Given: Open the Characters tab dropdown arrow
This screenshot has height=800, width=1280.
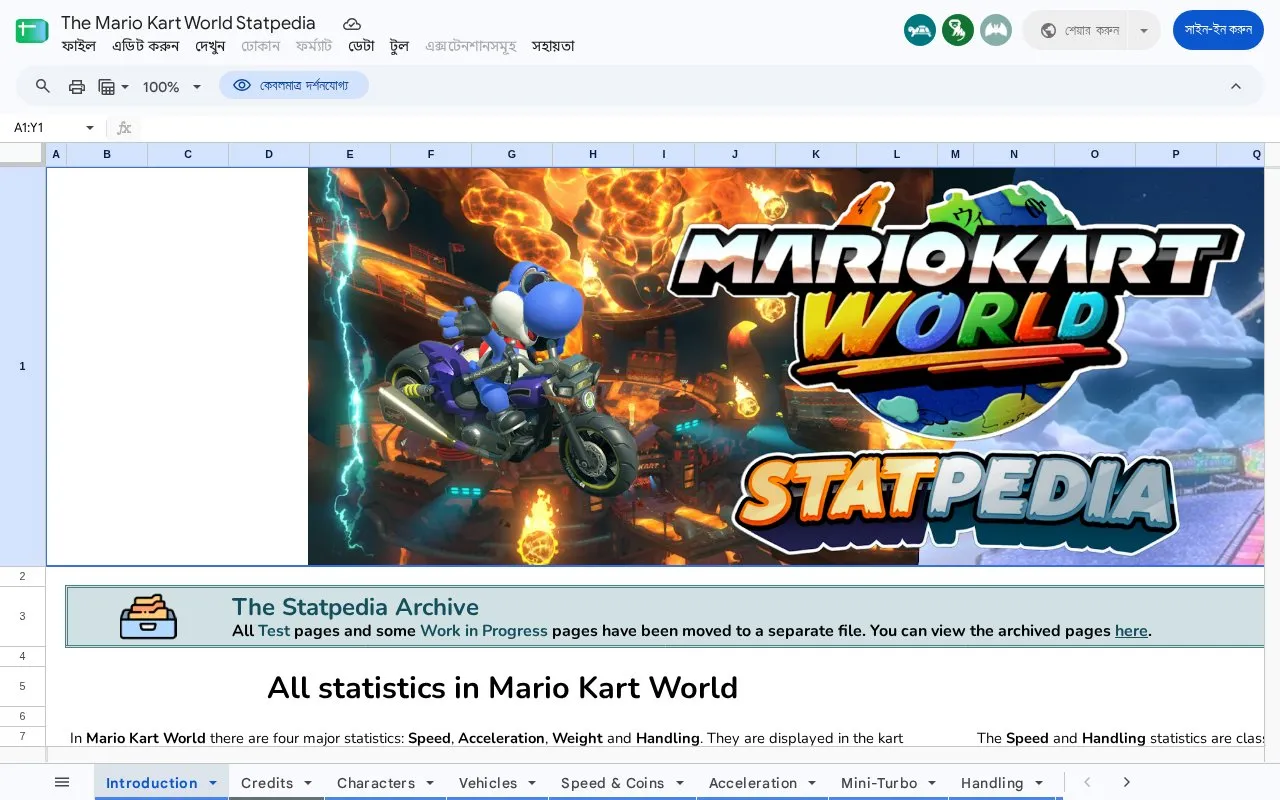Looking at the screenshot, I should pyautogui.click(x=430, y=783).
